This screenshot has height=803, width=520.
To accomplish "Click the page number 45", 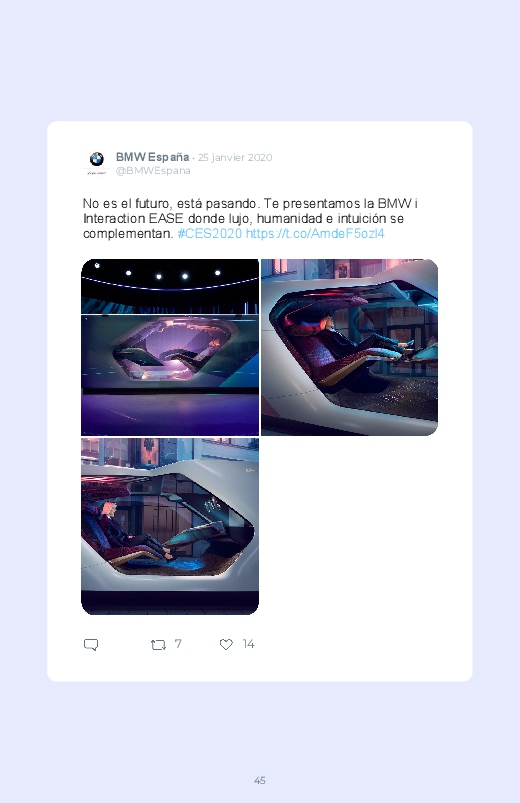I will (x=260, y=780).
